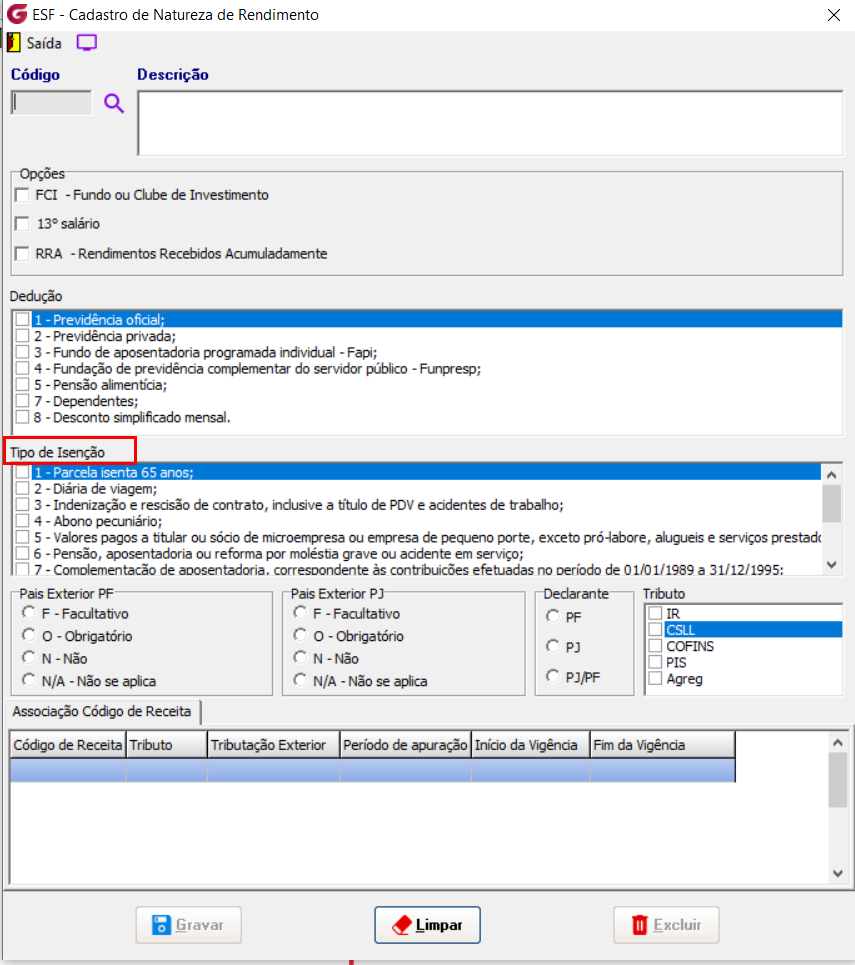The width and height of the screenshot is (855, 965).
Task: Check dedução 2 - Previdência privada
Action: point(23,336)
